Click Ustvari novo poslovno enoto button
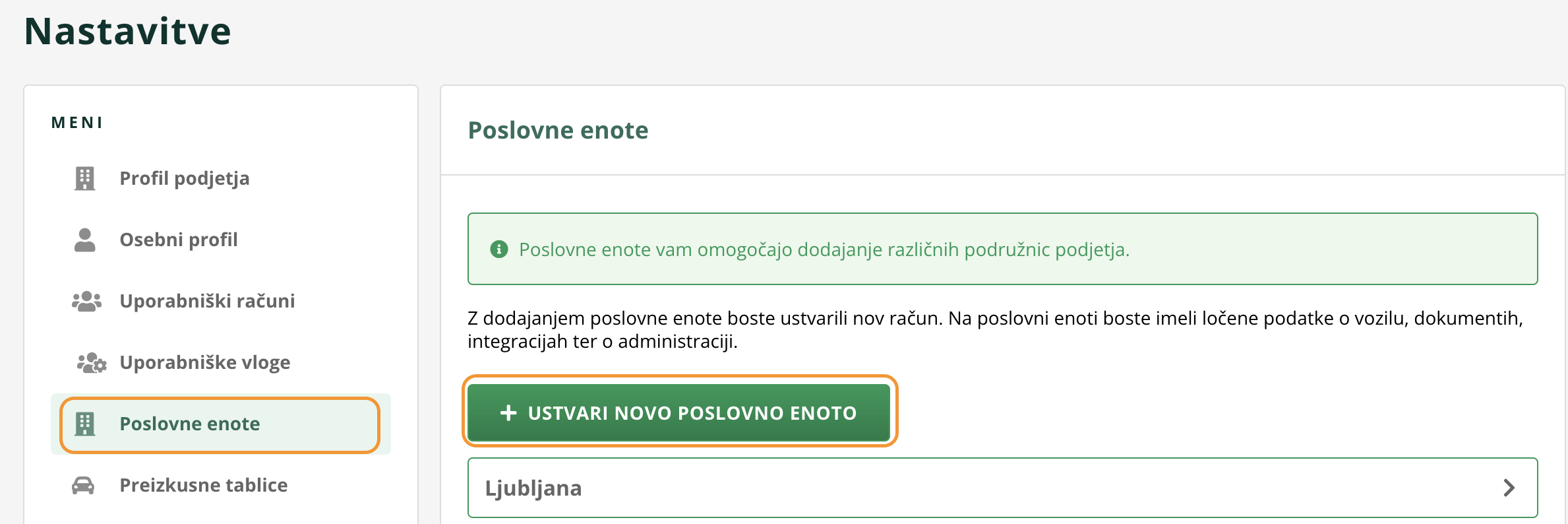This screenshot has height=524, width=1568. (679, 413)
